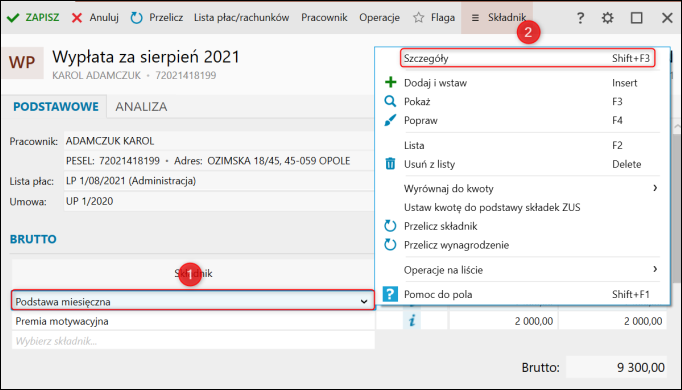The height and width of the screenshot is (390, 682).
Task: Open the Składnik hamburger menu
Action: click(498, 18)
